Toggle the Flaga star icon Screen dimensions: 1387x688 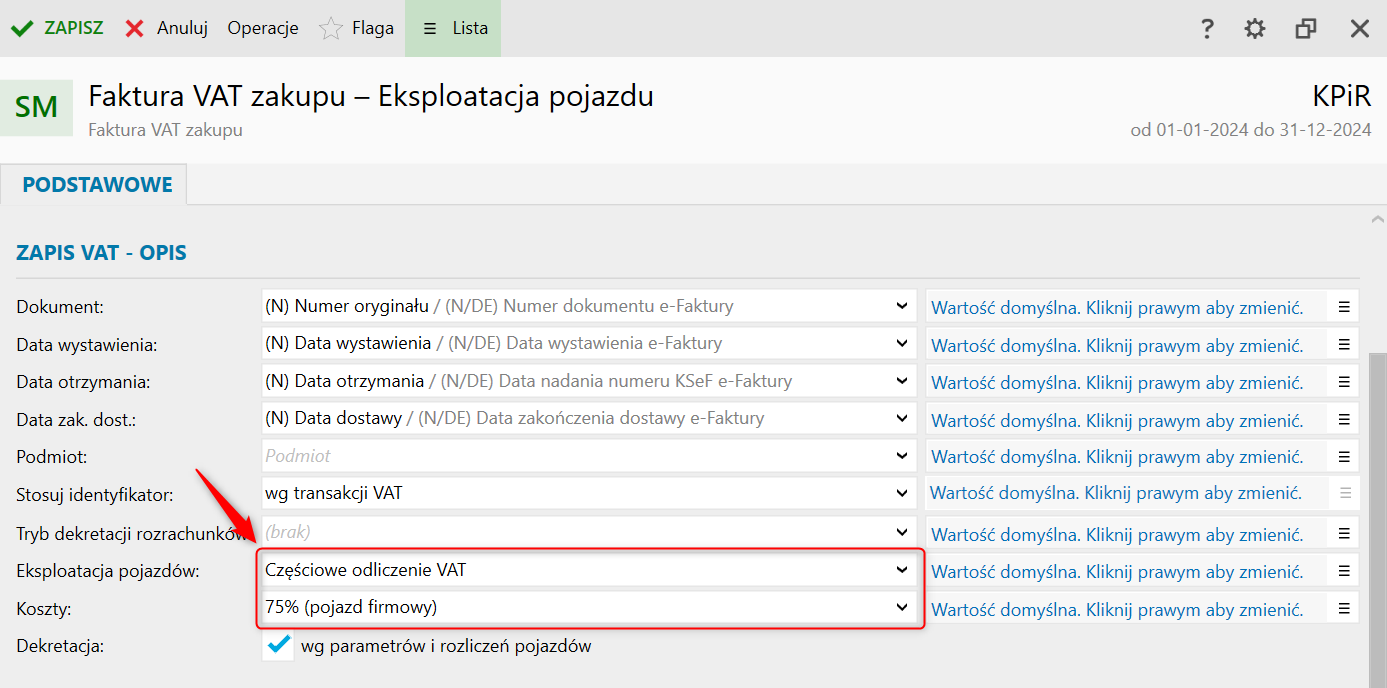pos(331,28)
